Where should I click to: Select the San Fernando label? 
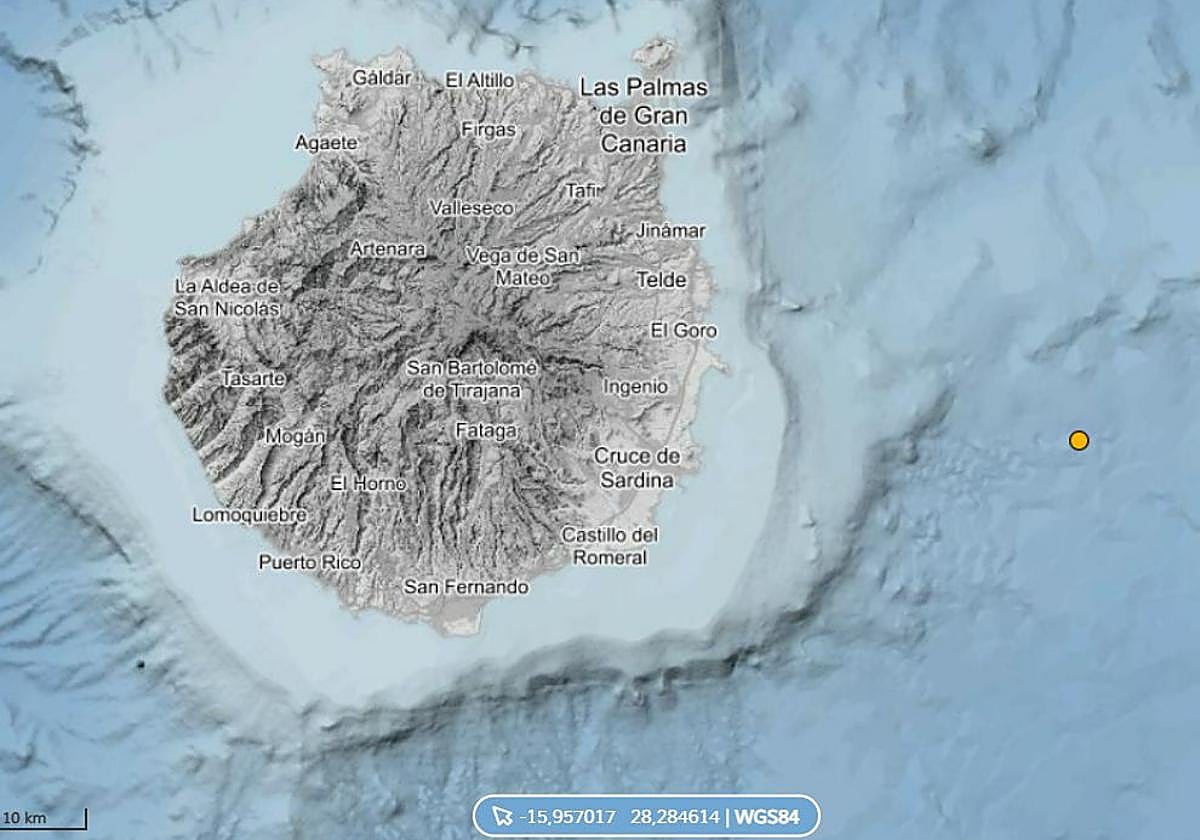466,587
